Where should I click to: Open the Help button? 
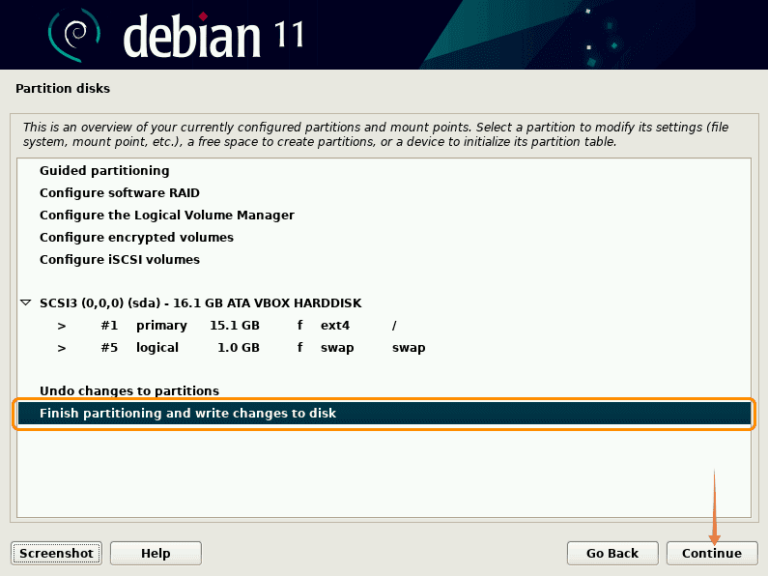pyautogui.click(x=155, y=553)
